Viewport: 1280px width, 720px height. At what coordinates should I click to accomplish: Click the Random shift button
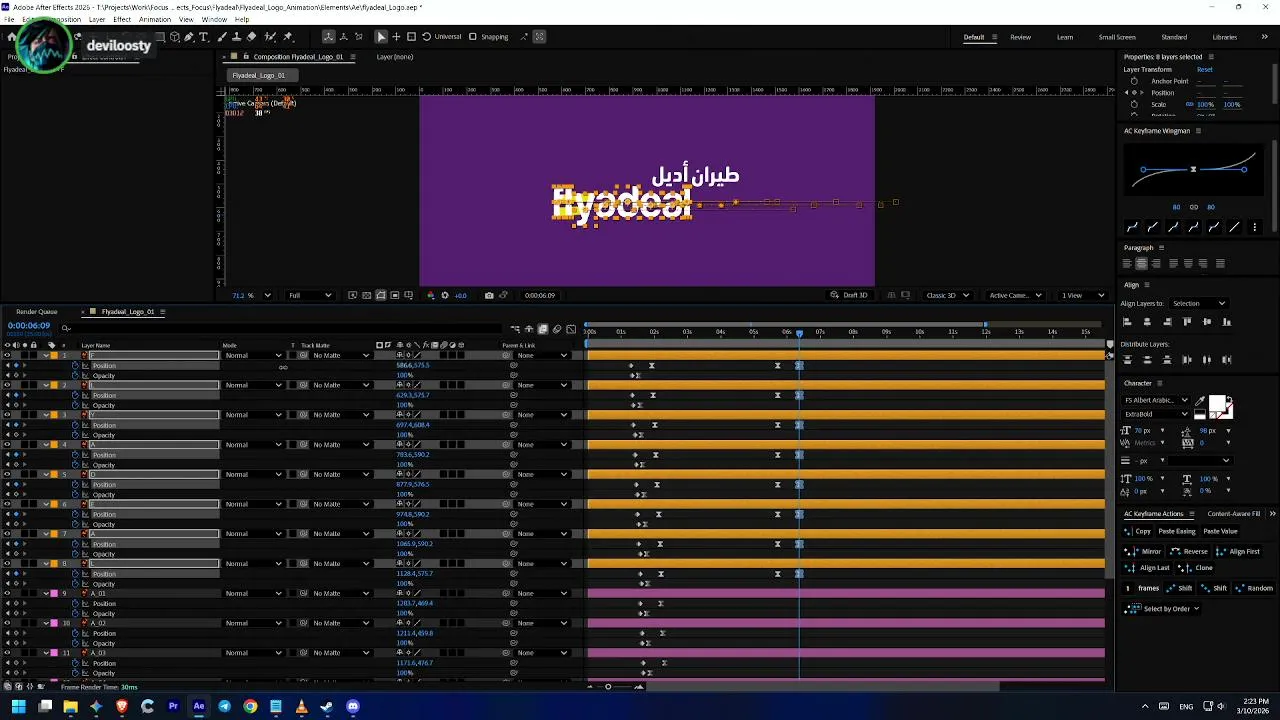tap(1255, 588)
